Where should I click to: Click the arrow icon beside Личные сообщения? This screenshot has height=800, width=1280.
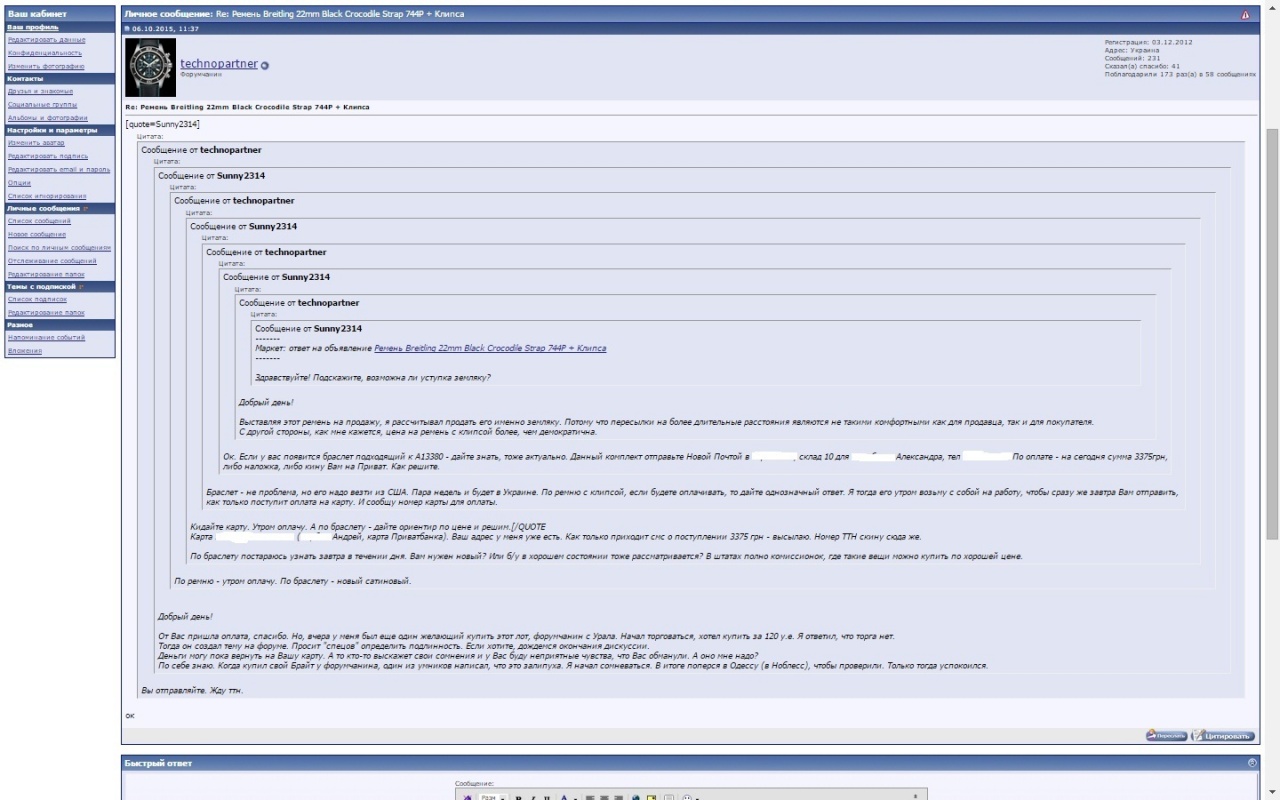click(85, 209)
